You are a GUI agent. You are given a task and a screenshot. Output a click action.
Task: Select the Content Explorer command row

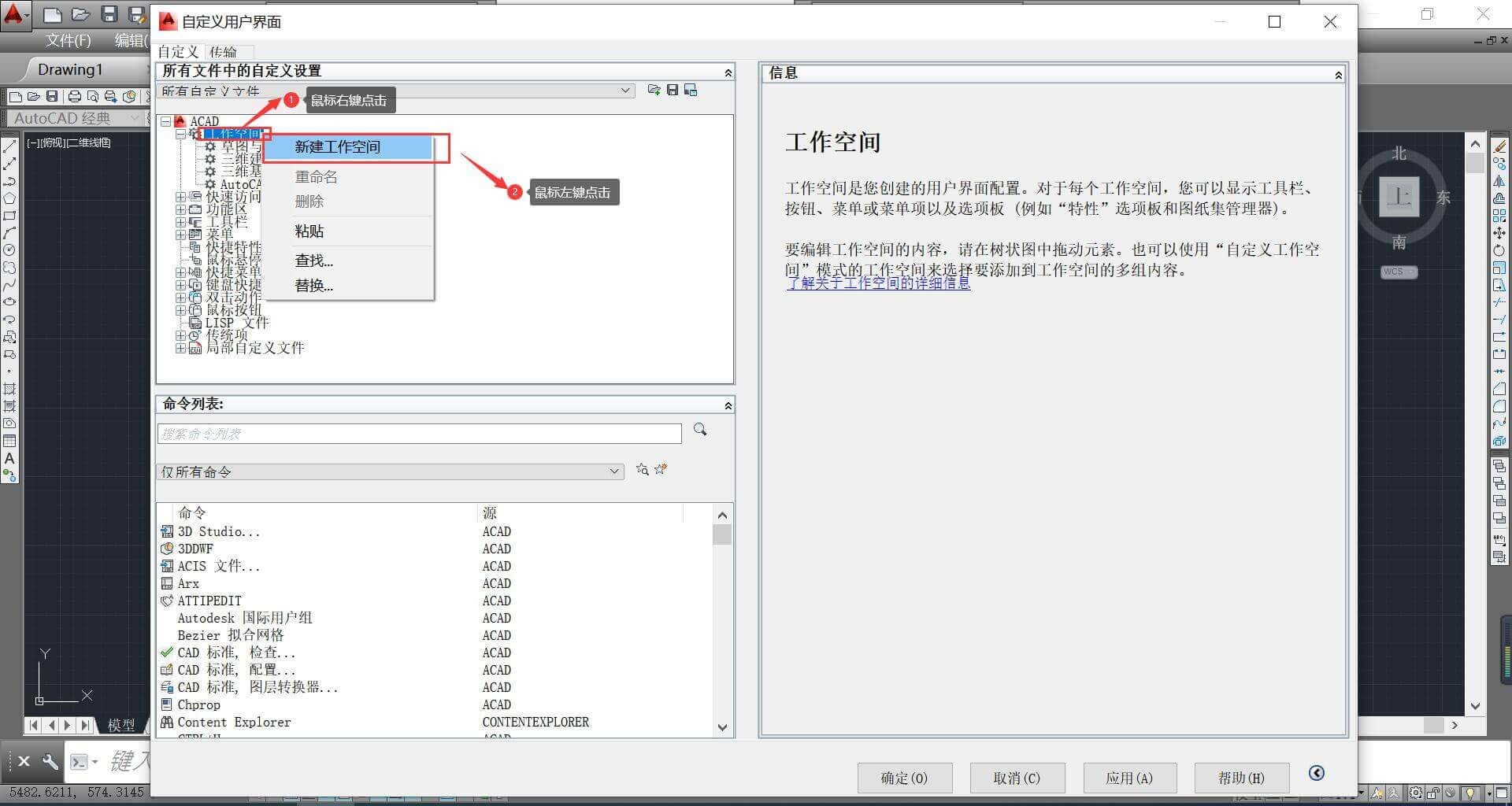pyautogui.click(x=435, y=723)
